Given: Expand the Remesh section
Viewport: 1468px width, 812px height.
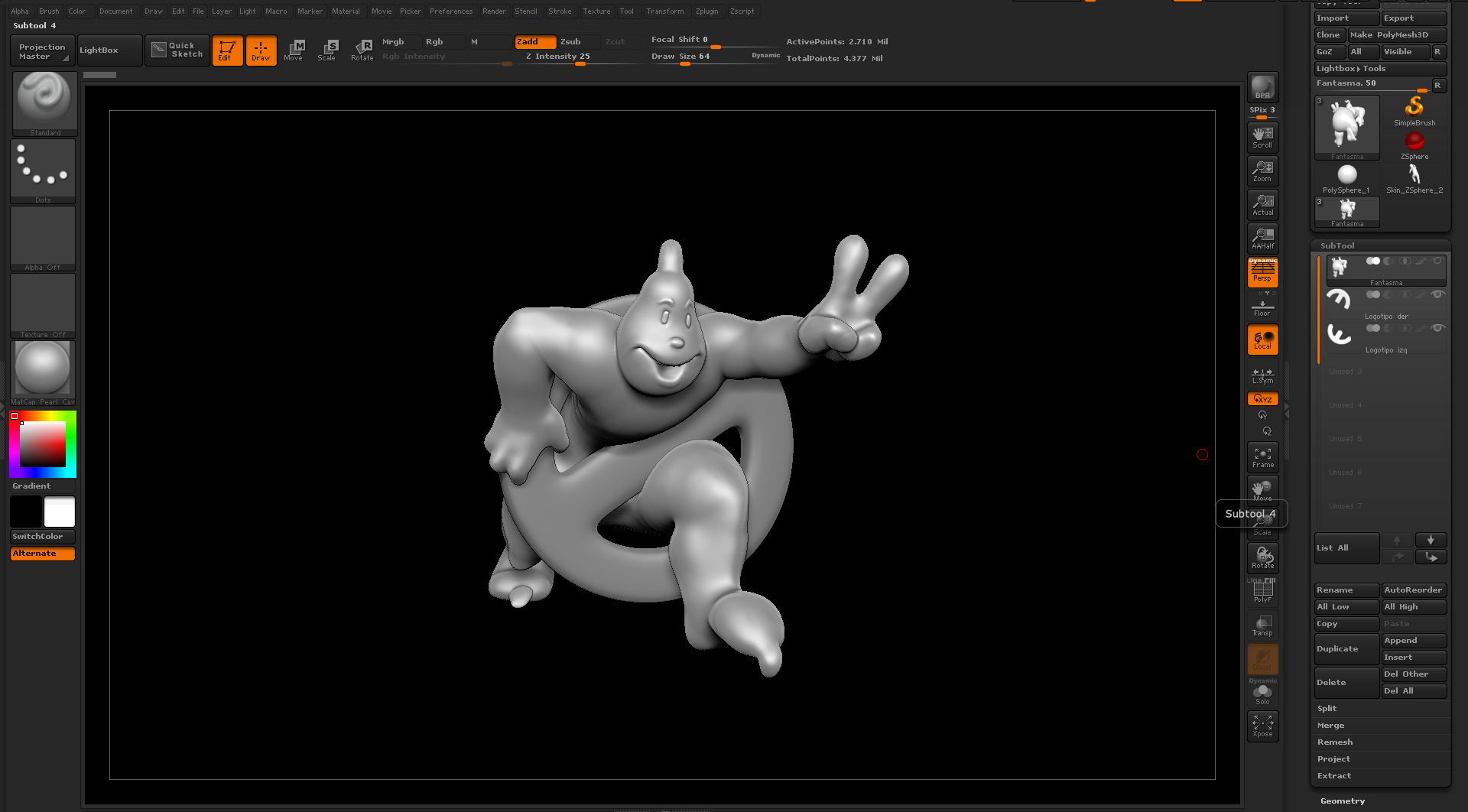Looking at the screenshot, I should click(1335, 742).
